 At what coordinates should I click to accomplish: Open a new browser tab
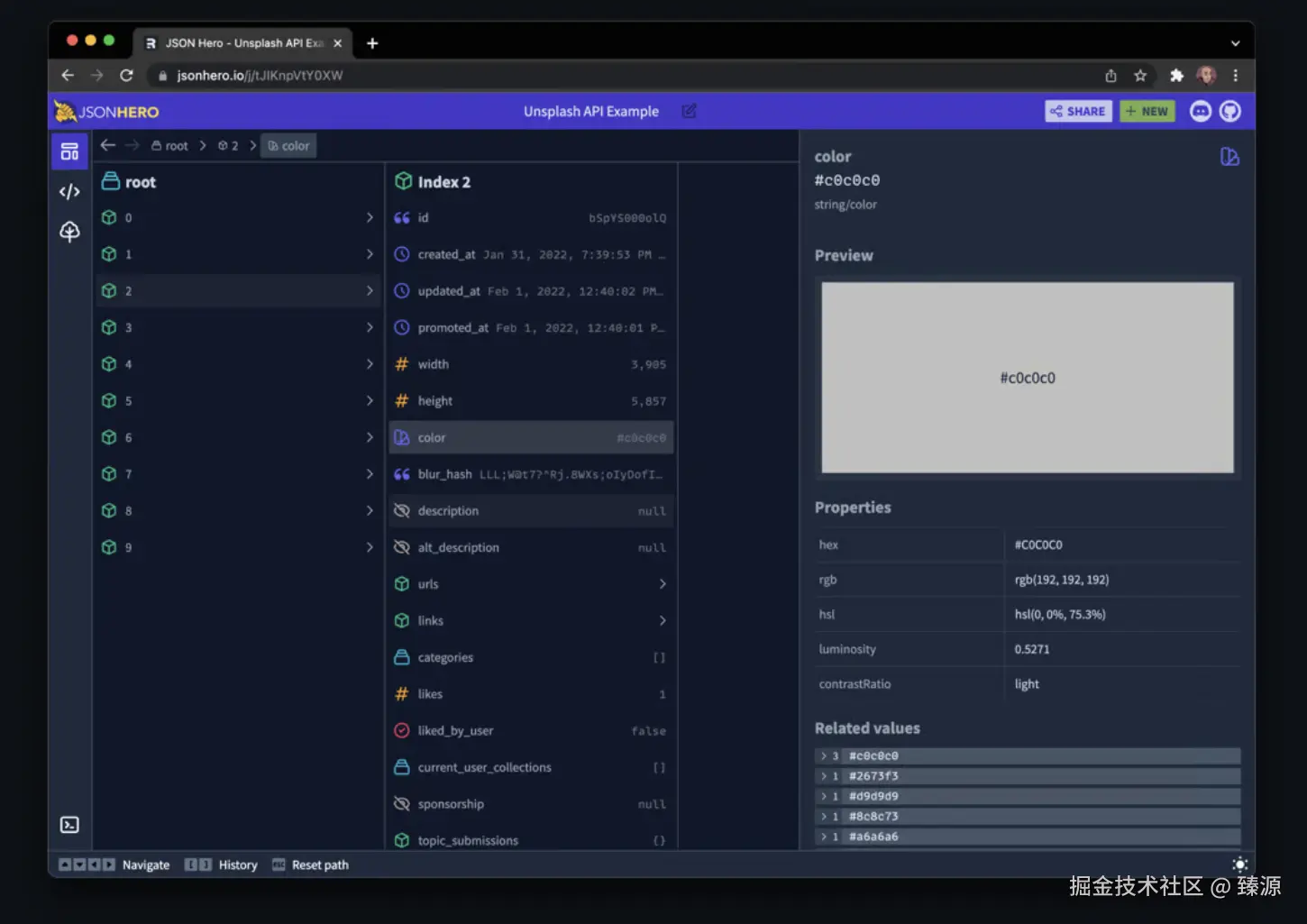click(x=372, y=43)
